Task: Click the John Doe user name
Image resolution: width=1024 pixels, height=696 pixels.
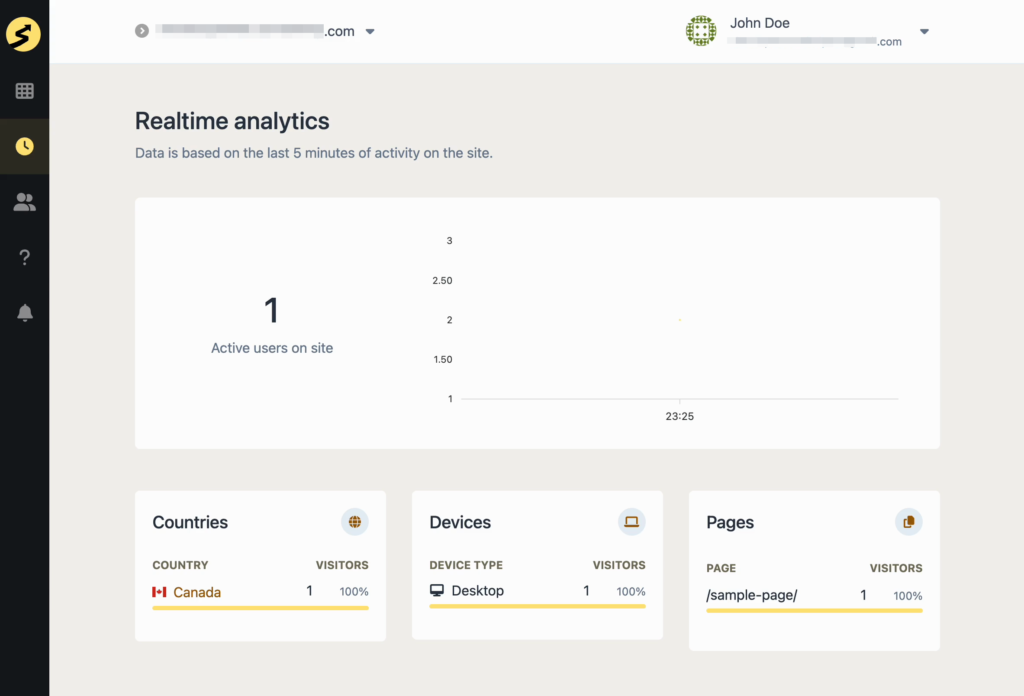Action: [760, 23]
